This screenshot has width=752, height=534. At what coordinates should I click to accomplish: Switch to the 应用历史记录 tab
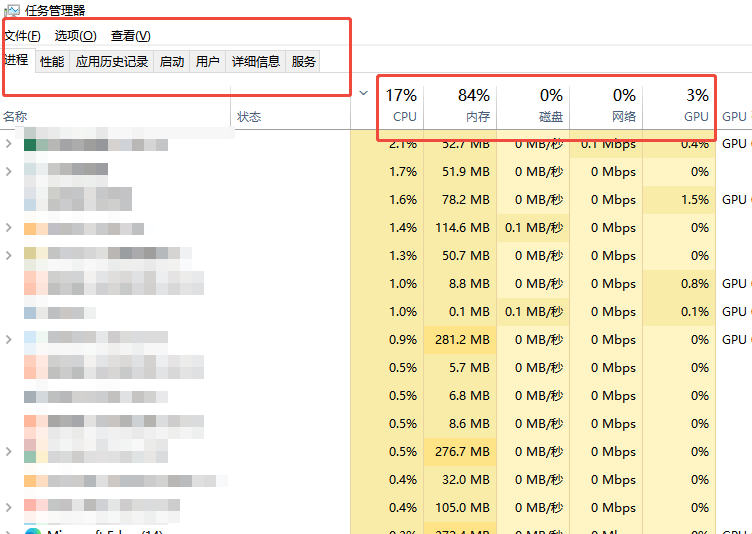point(112,62)
